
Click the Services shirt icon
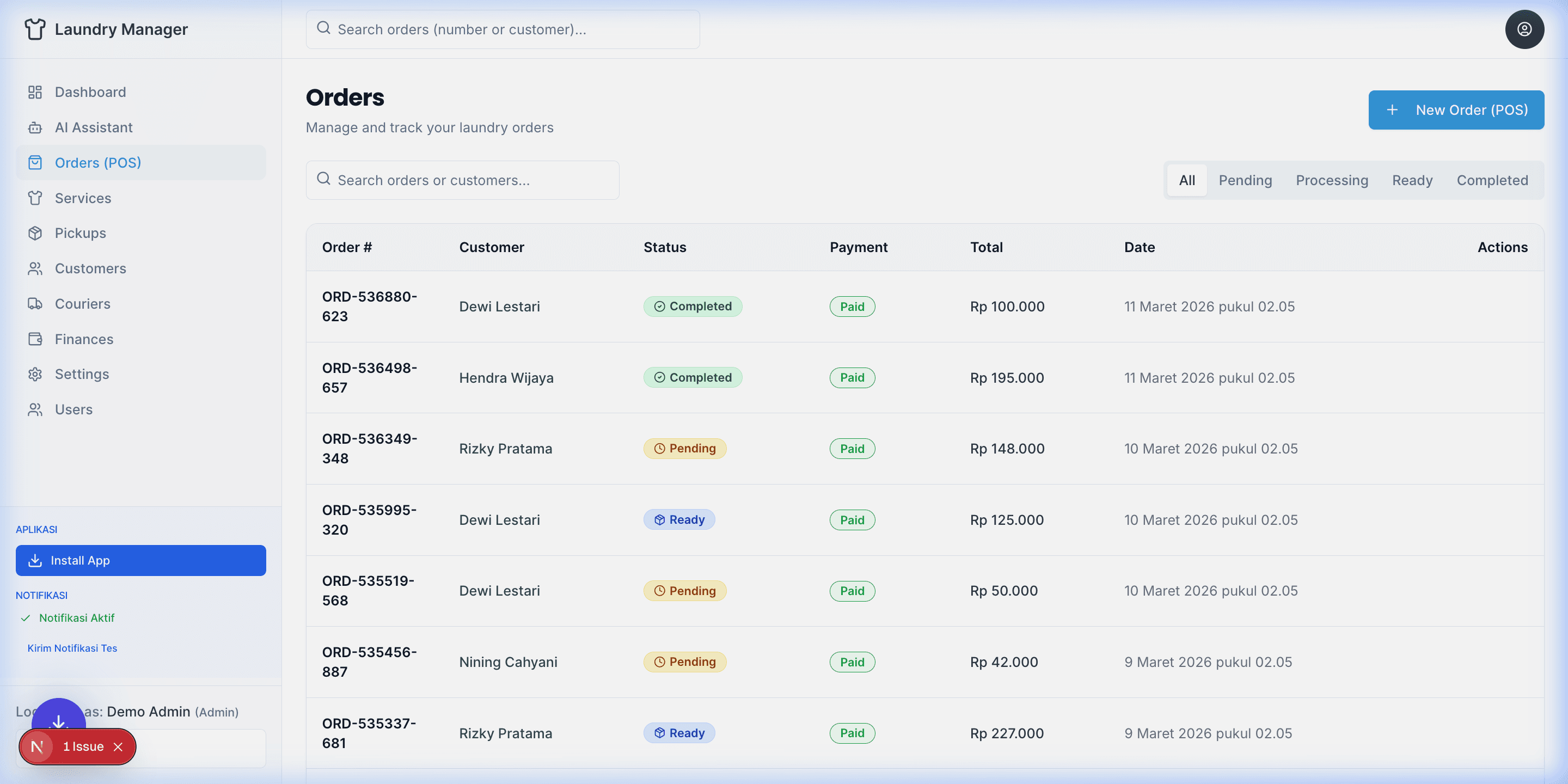click(35, 198)
